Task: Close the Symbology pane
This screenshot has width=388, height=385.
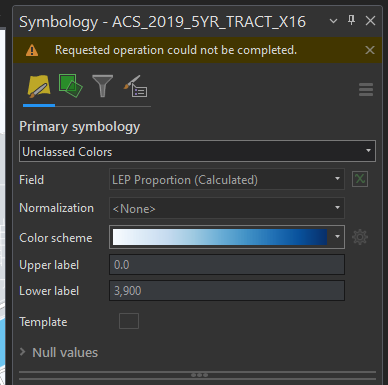Action: (370, 21)
